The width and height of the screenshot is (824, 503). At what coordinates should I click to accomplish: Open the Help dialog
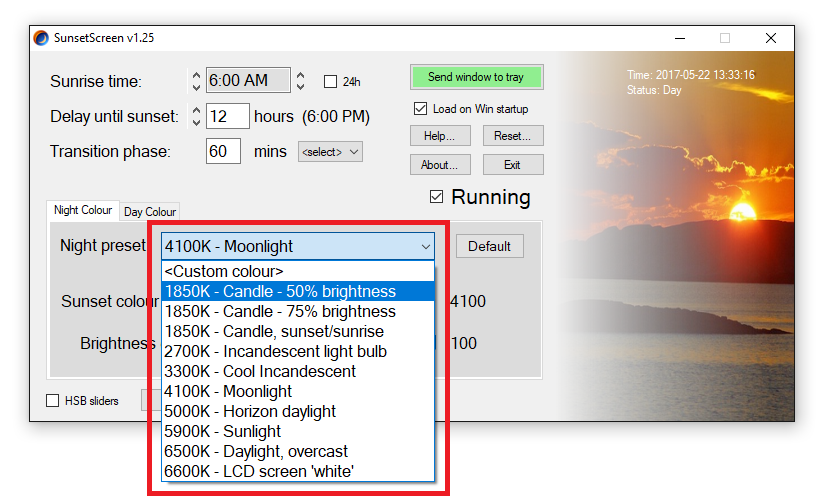coord(440,136)
